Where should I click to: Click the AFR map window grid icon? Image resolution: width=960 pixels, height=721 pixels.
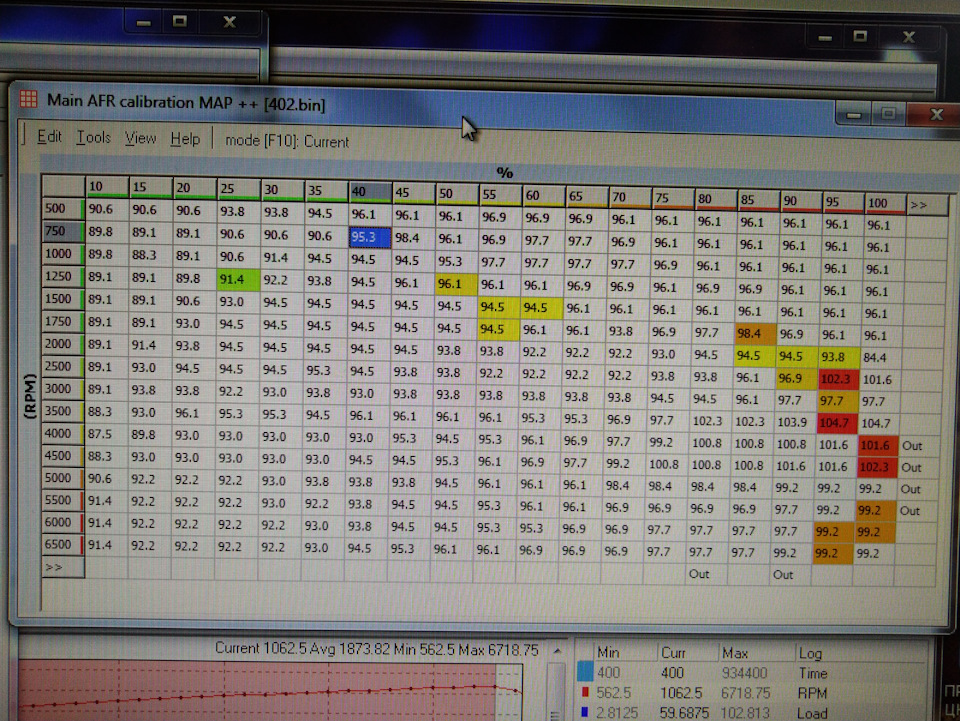28,99
